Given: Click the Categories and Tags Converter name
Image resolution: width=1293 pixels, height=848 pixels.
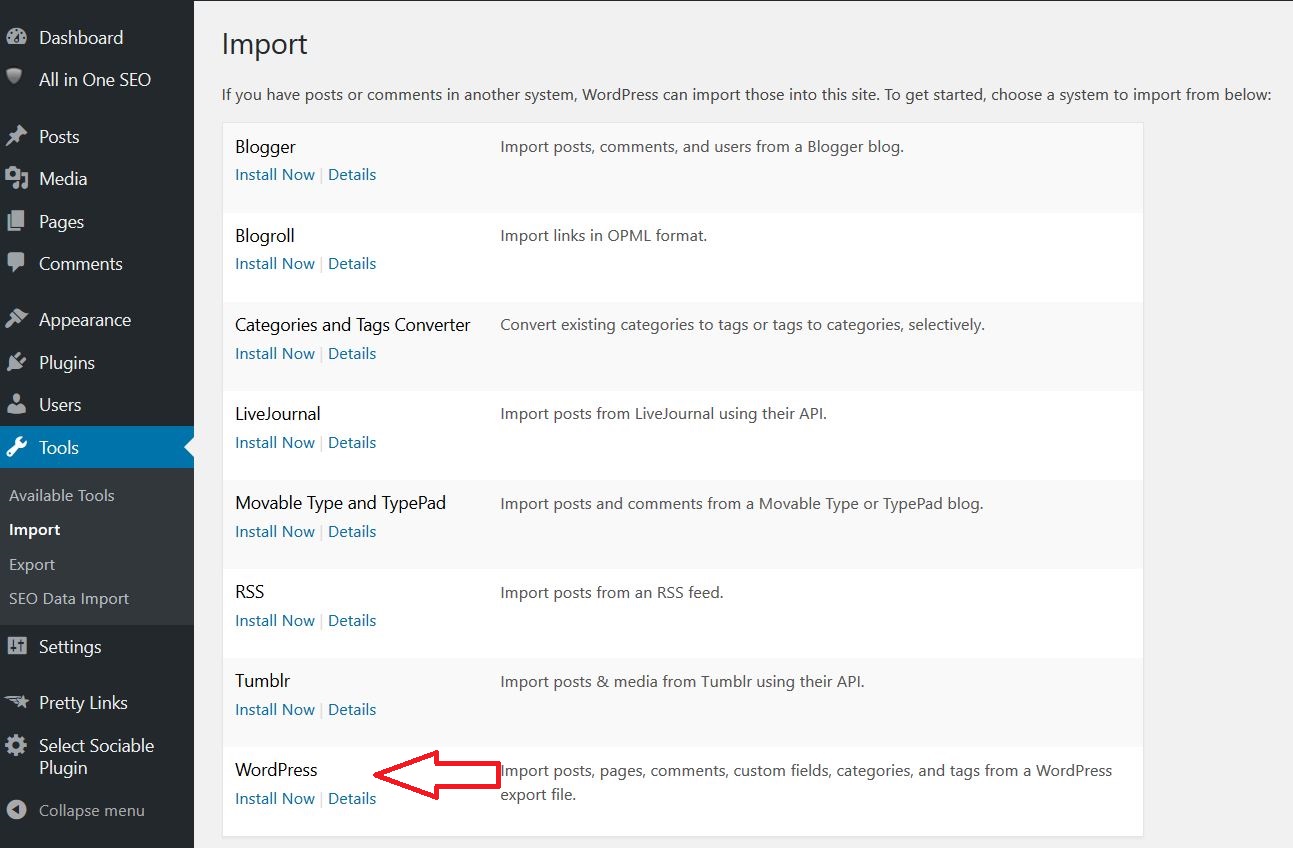Looking at the screenshot, I should tap(353, 325).
